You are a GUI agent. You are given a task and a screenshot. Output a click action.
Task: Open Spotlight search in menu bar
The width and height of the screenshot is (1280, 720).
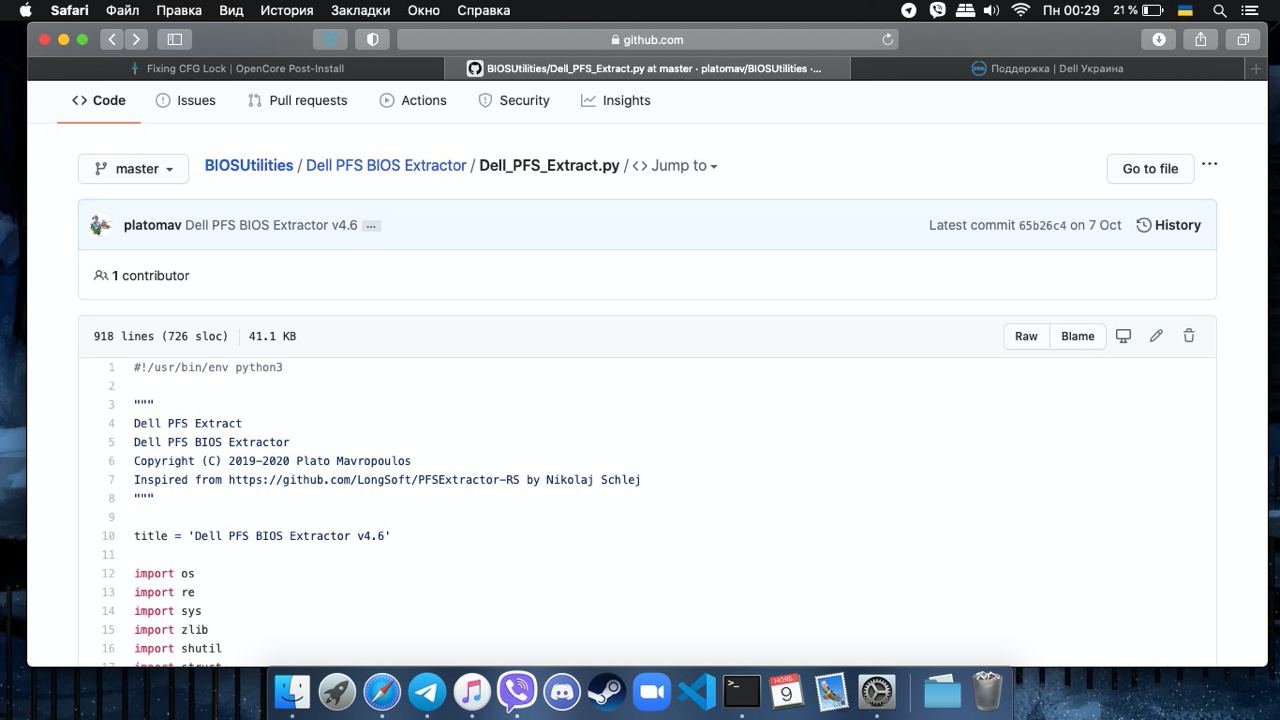tap(1220, 10)
